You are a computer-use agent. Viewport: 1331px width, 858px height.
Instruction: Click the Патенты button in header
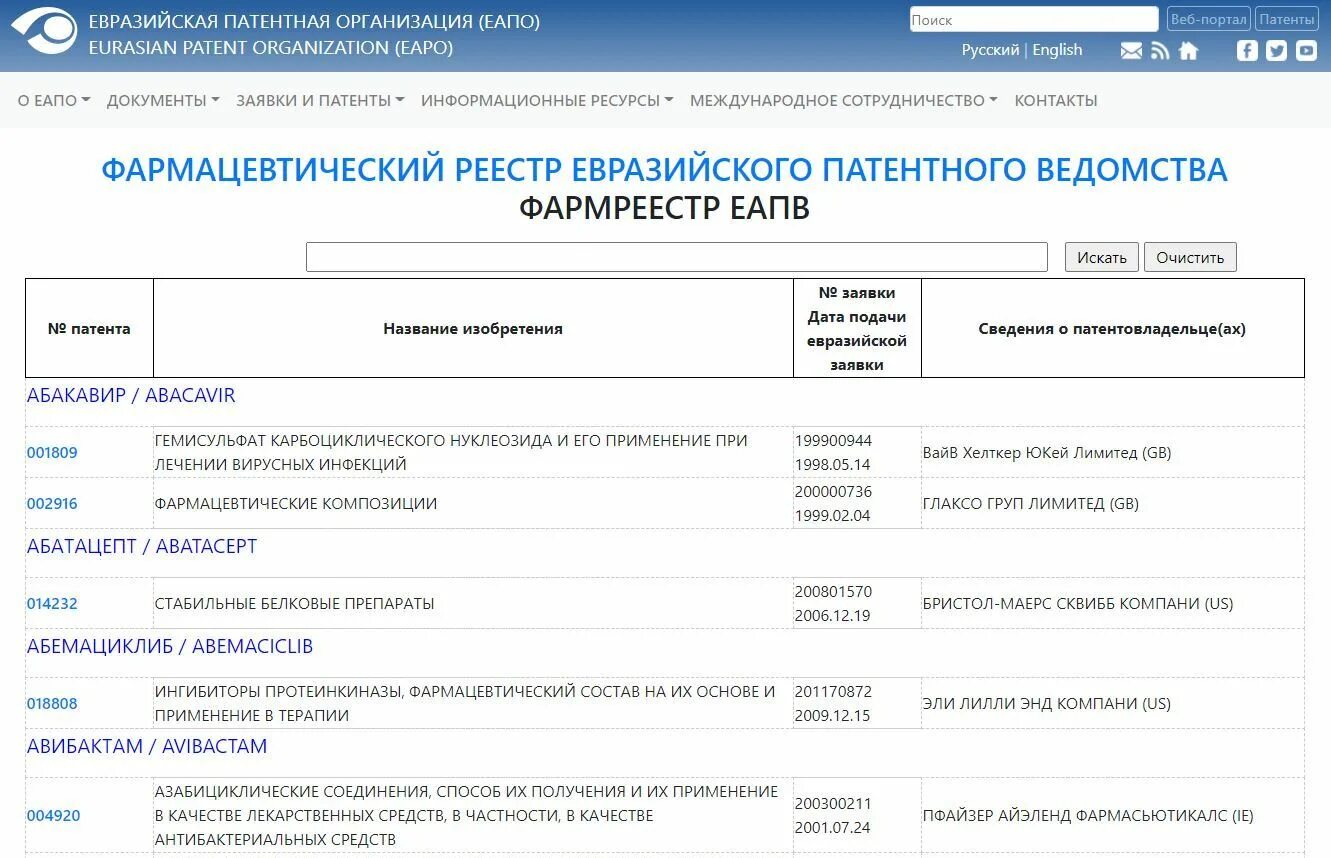coord(1287,19)
